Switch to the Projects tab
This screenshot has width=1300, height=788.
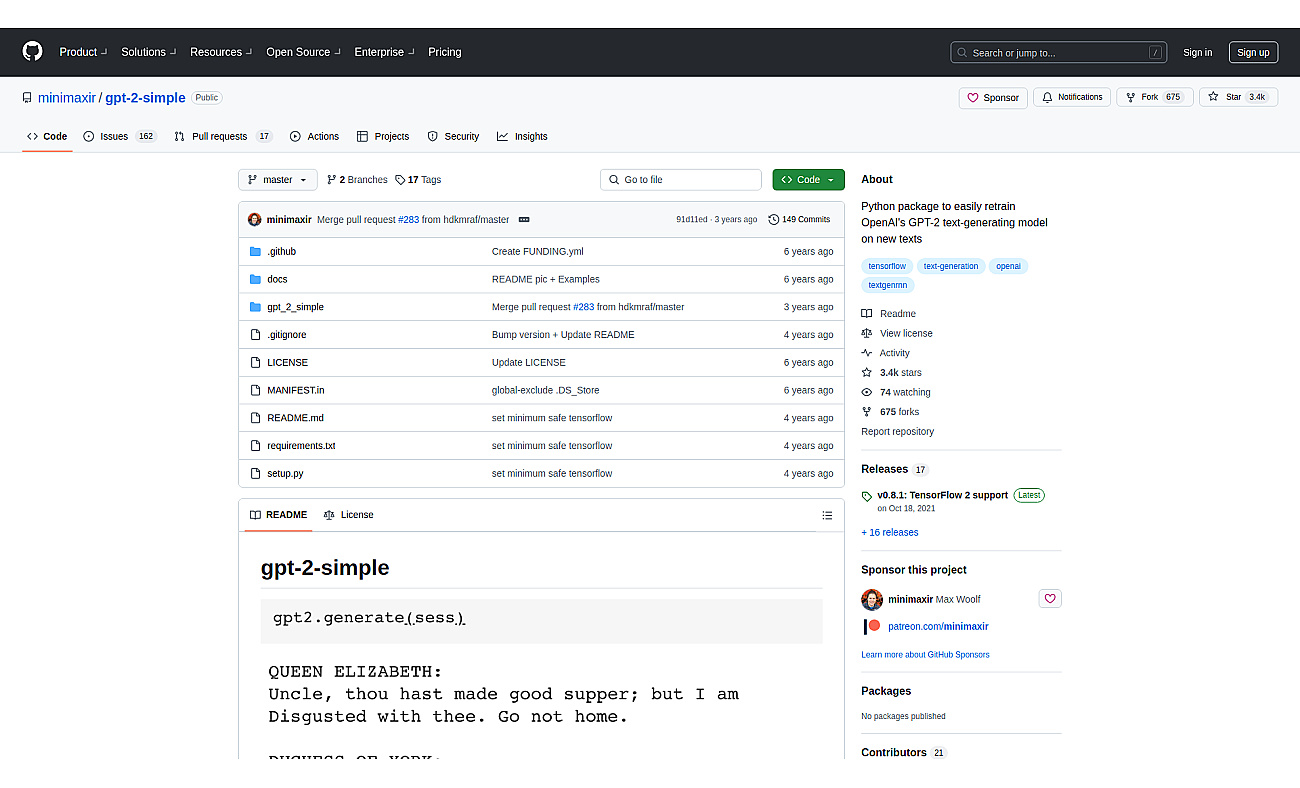(383, 137)
